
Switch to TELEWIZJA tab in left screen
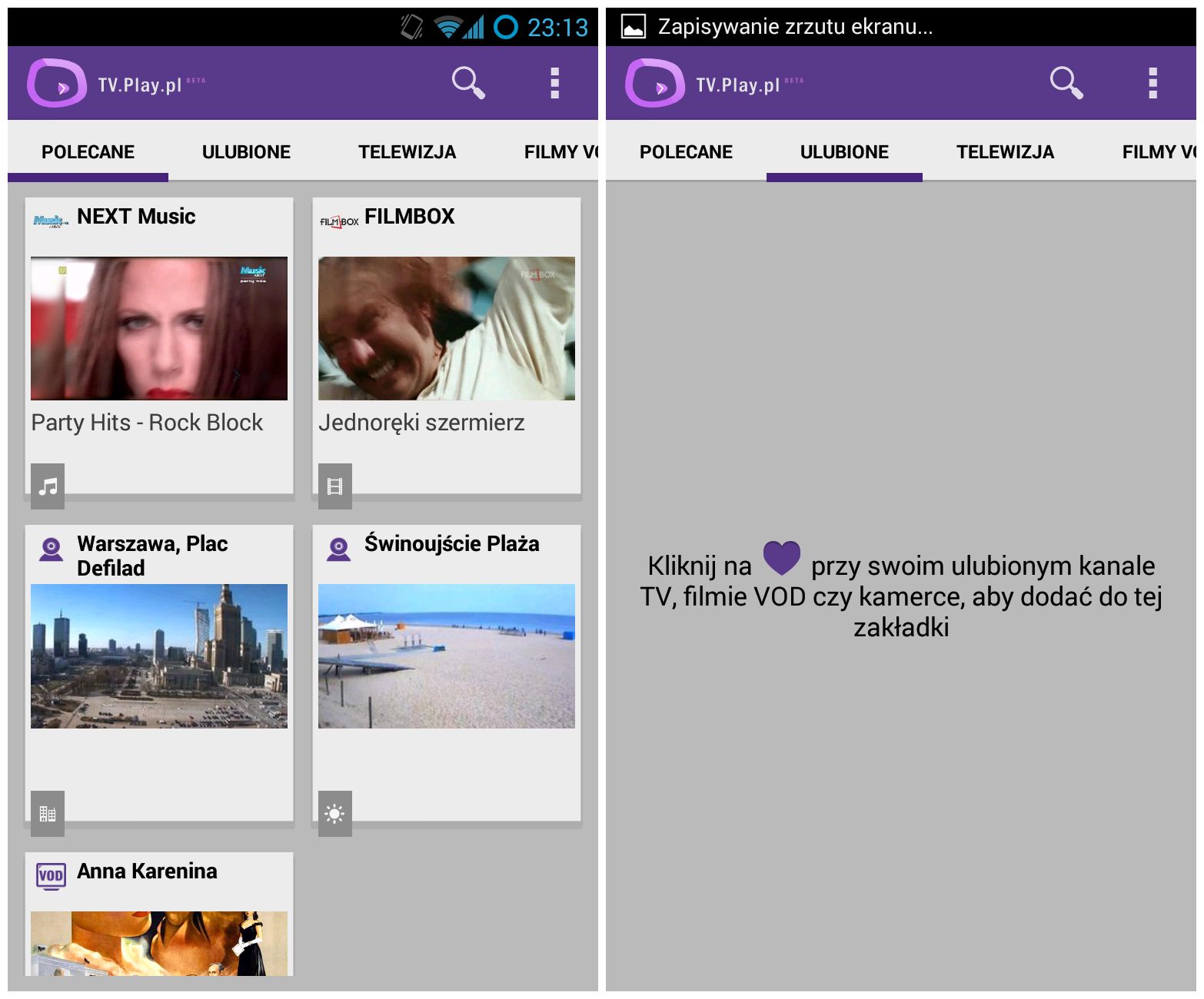(x=407, y=152)
